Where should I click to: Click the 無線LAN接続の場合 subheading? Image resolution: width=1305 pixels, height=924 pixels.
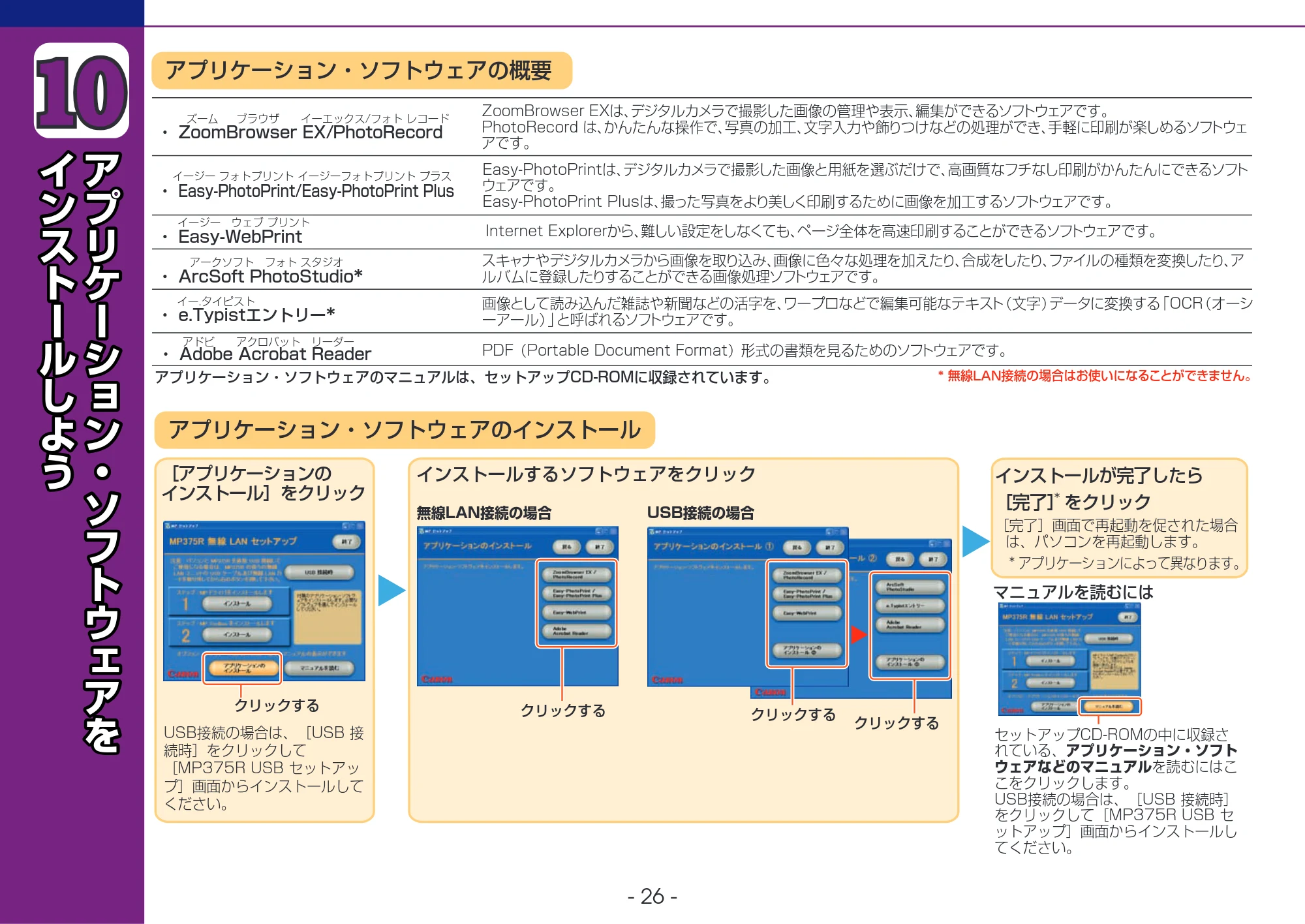484,513
